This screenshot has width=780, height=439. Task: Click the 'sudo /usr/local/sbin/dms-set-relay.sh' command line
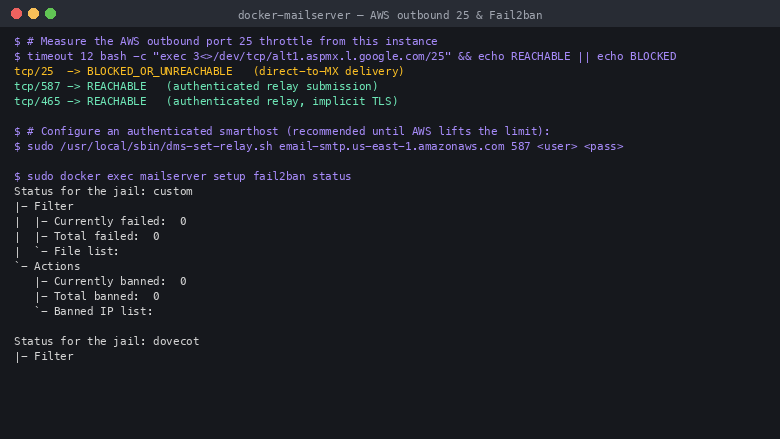click(319, 146)
